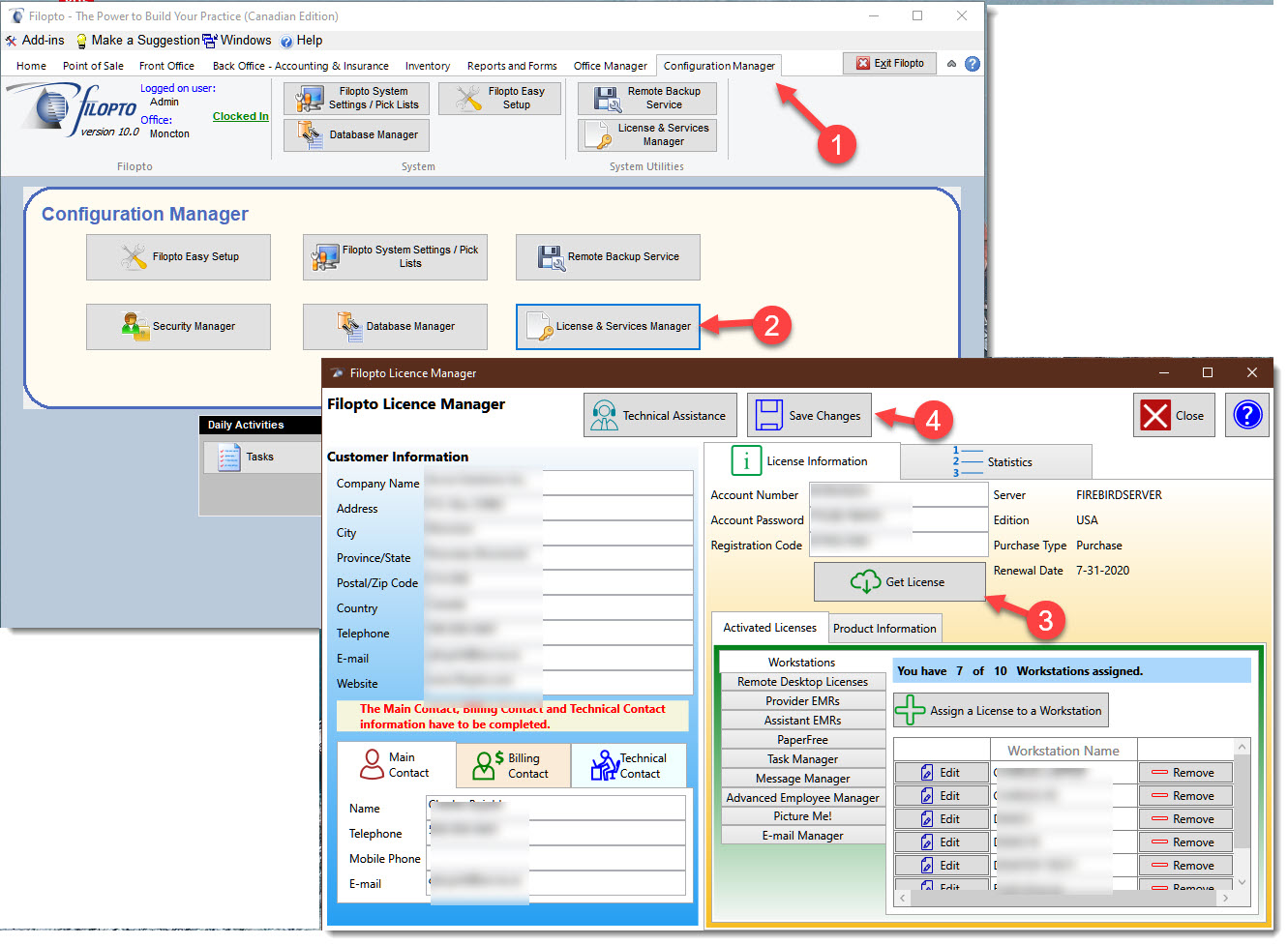Switch to Product Information tab
Viewport: 1288px width, 945px height.
click(x=884, y=629)
